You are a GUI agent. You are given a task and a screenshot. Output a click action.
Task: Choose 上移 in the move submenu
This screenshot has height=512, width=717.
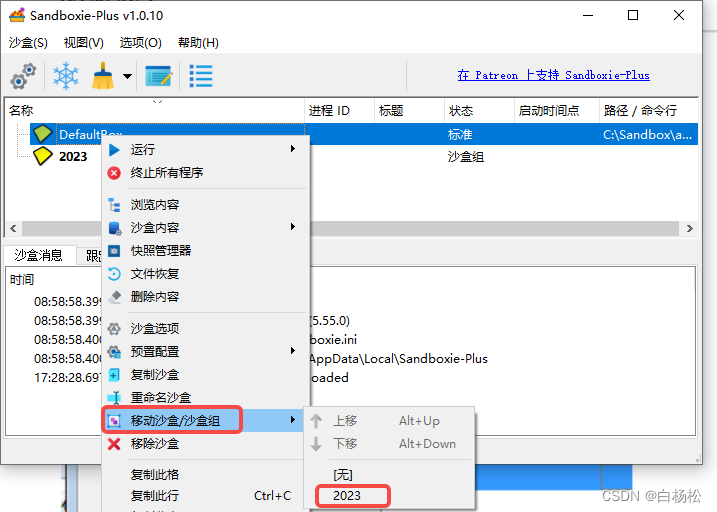[x=390, y=421]
